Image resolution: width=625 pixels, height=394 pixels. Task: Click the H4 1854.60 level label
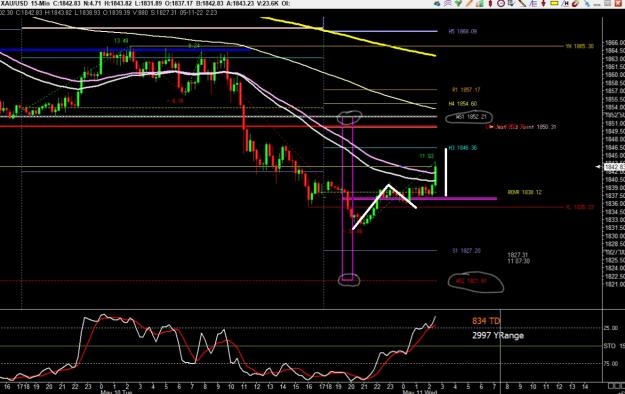click(x=463, y=104)
